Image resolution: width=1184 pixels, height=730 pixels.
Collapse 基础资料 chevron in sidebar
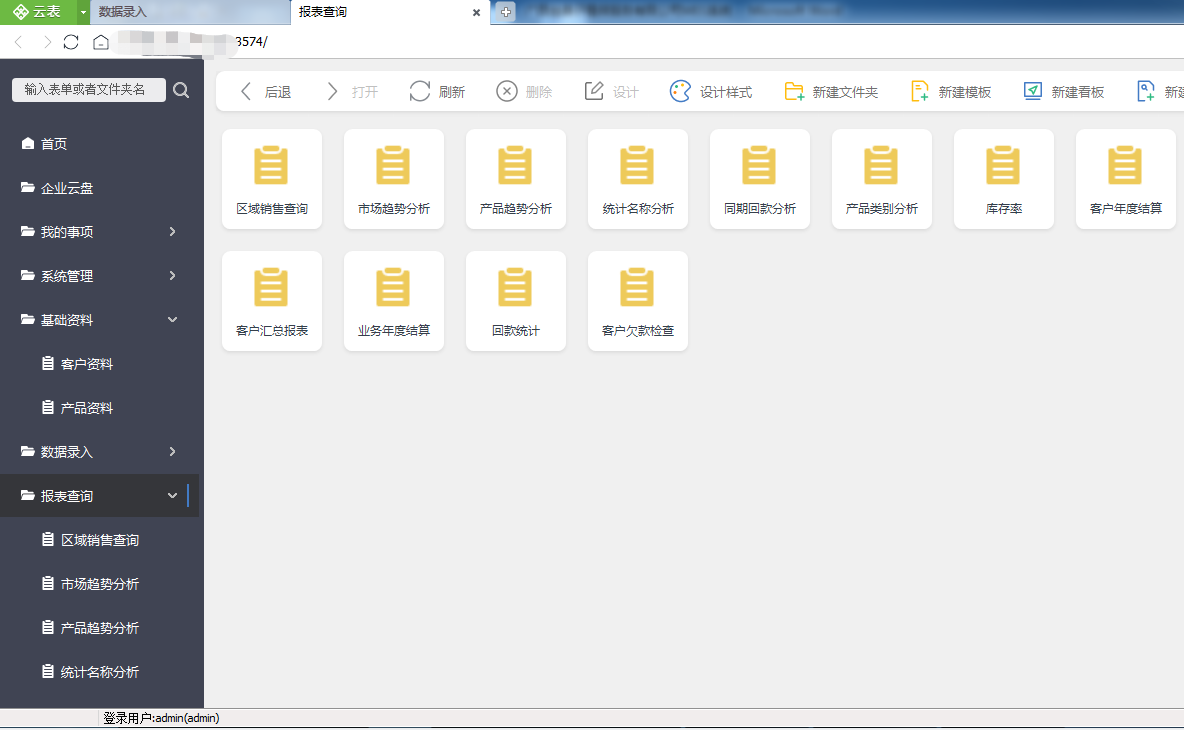(x=172, y=319)
